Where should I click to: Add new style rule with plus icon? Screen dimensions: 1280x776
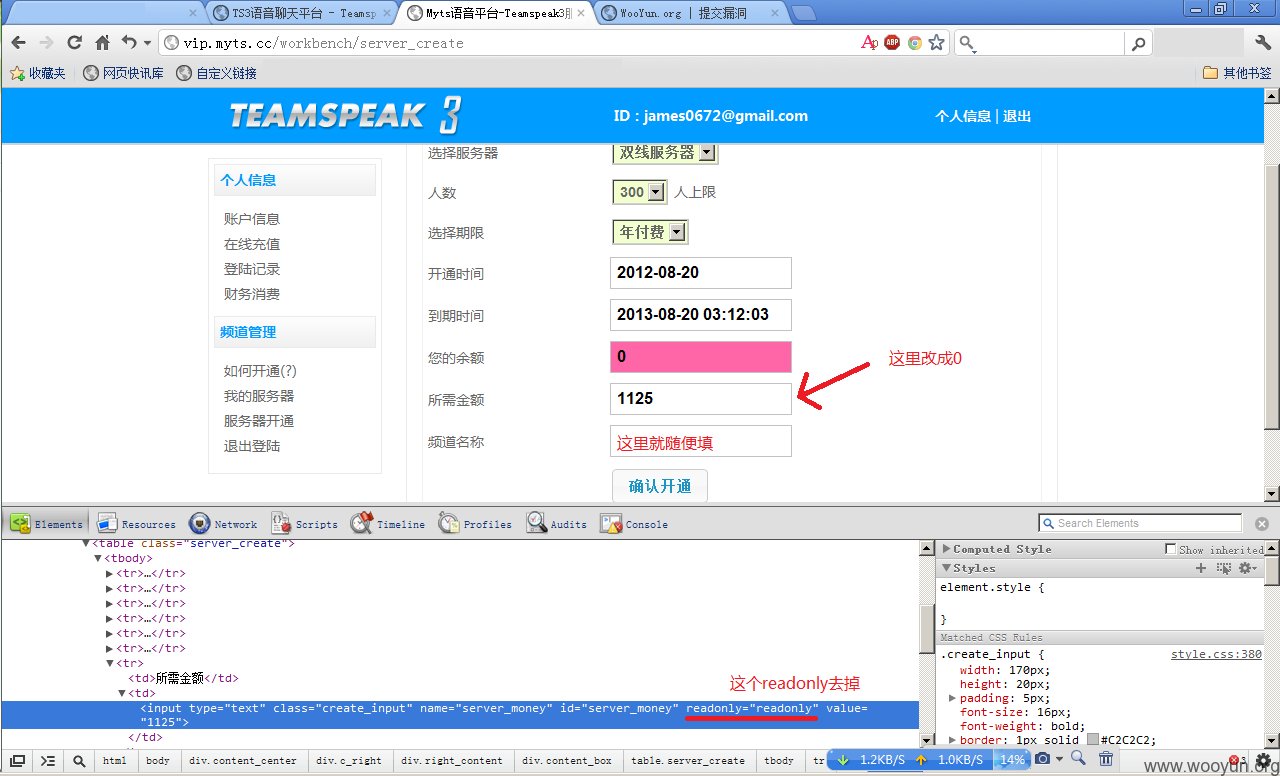click(x=1201, y=568)
